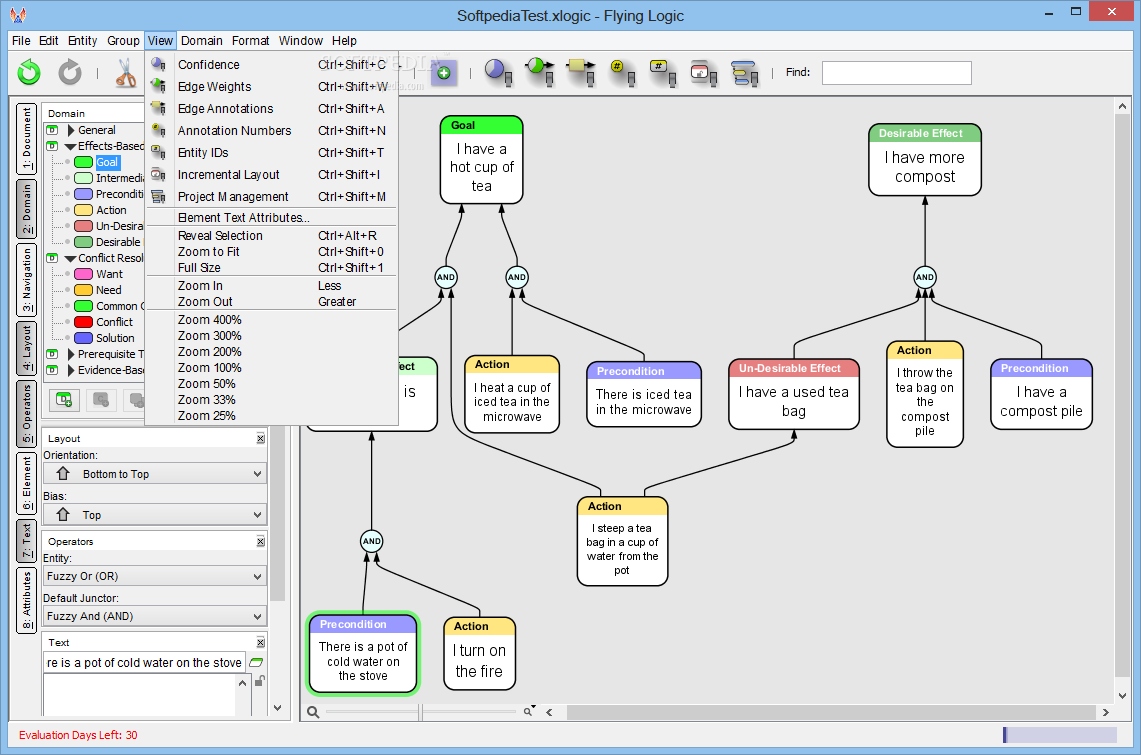
Task: Click the canvas vertical scrollbar thumb
Action: (x=1121, y=395)
